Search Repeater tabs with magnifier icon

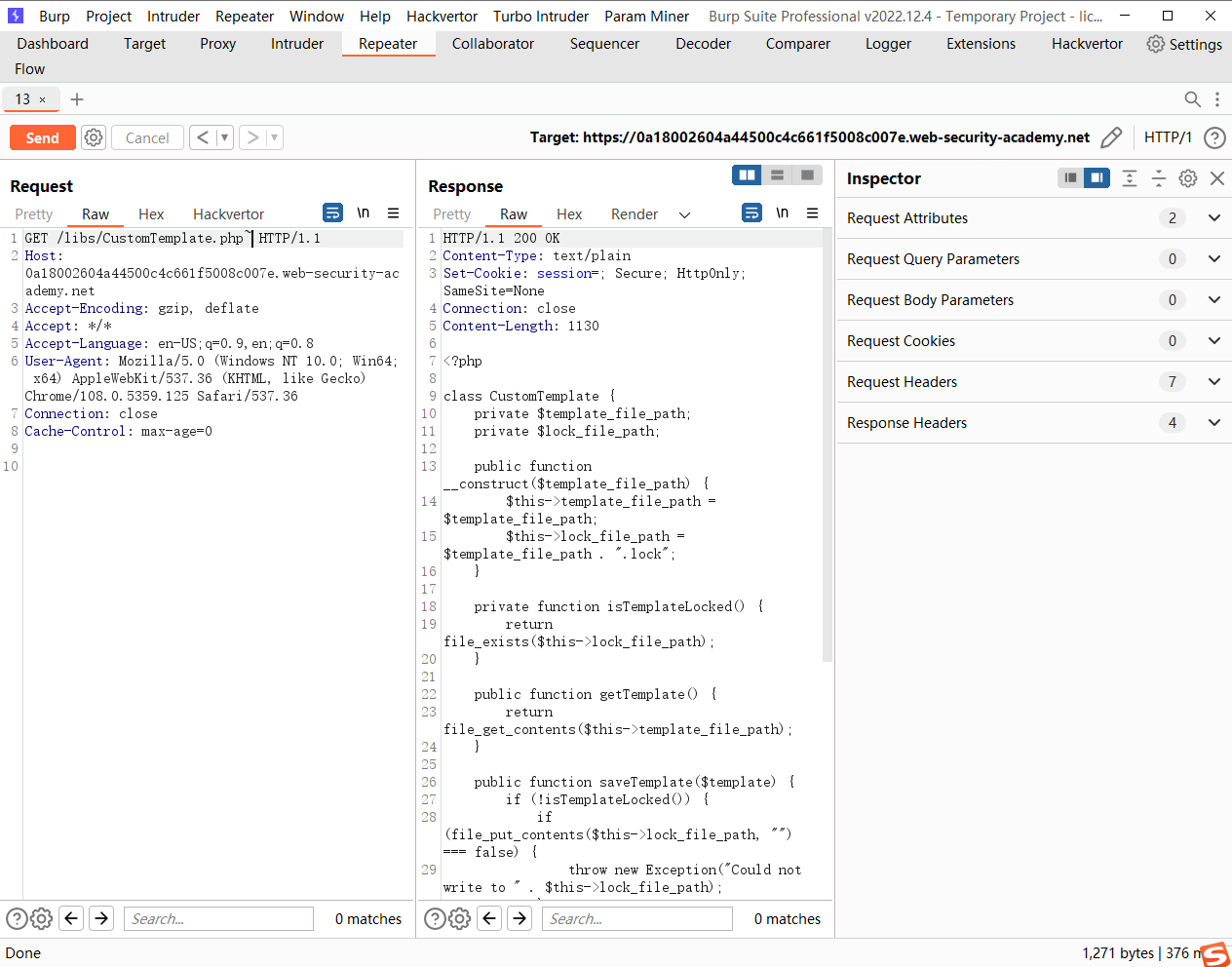[1192, 99]
